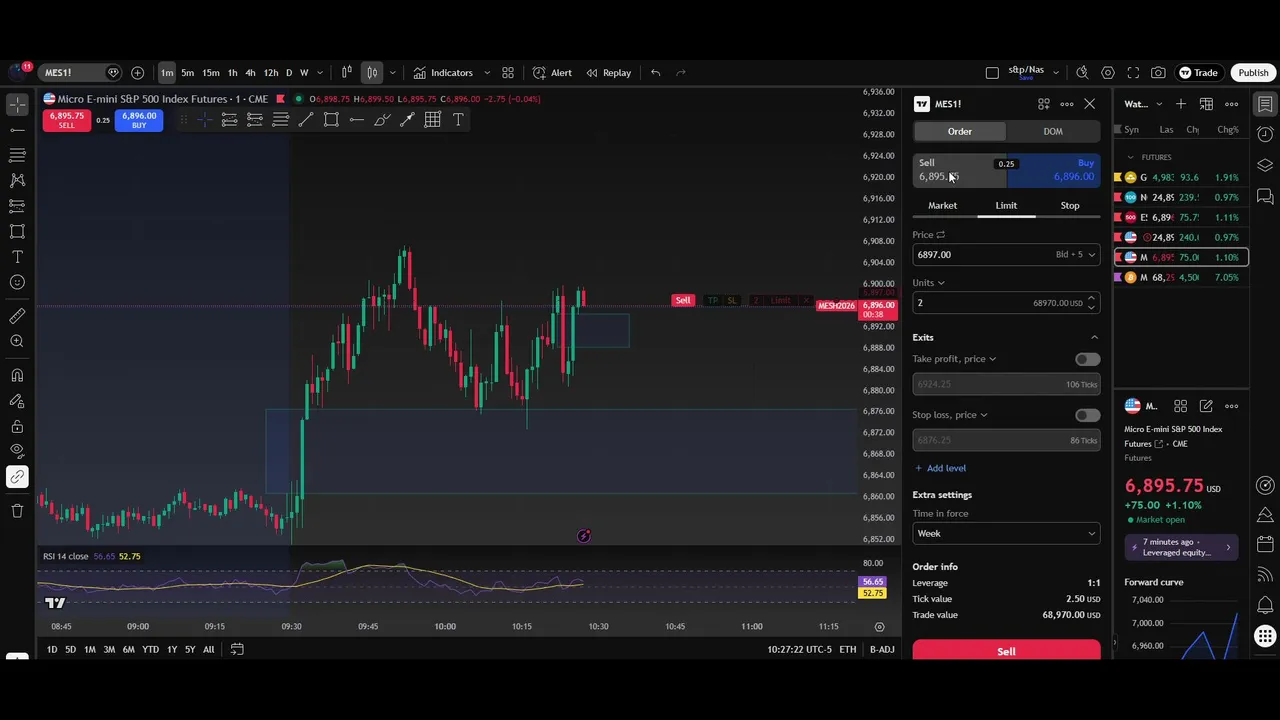
Task: Select the Market order tab
Action: [942, 205]
